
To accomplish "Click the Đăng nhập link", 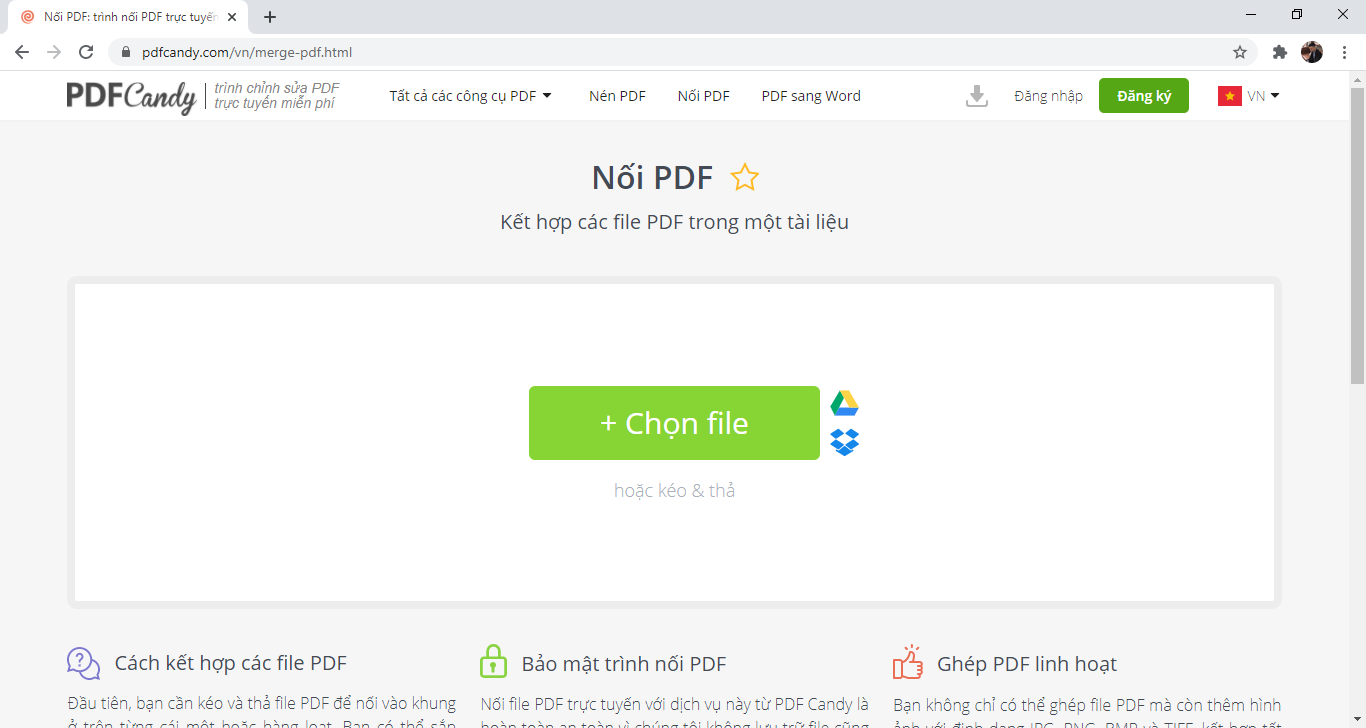I will click(x=1048, y=96).
